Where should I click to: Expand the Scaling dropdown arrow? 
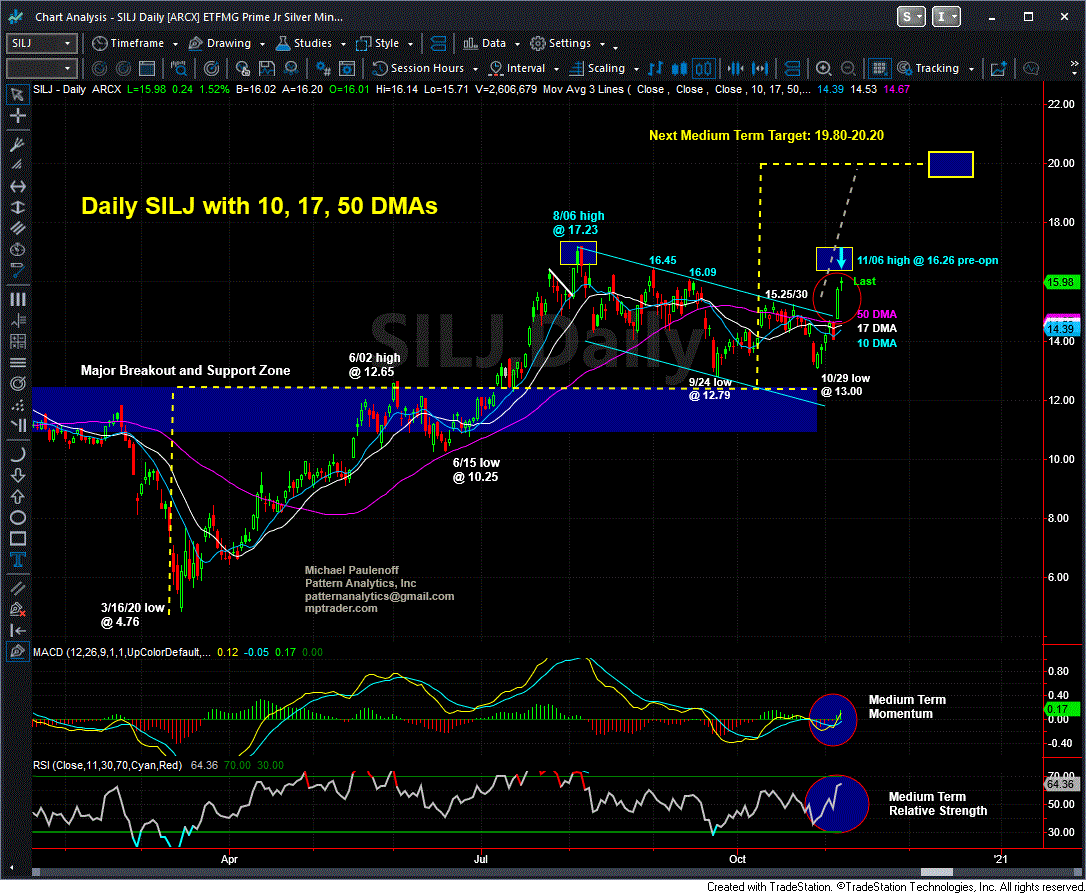[x=637, y=69]
